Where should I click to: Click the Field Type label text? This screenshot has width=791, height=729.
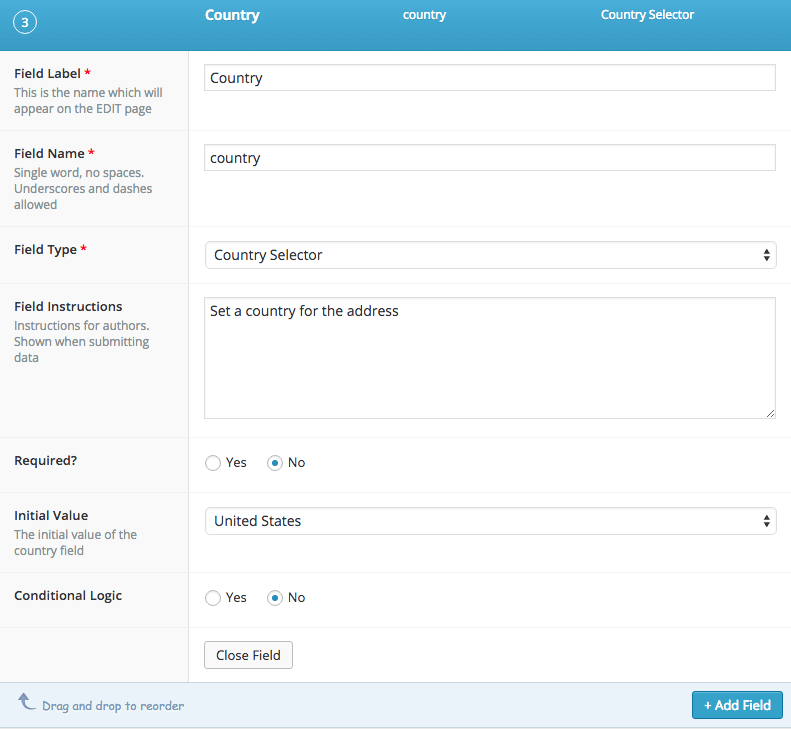[x=45, y=250]
